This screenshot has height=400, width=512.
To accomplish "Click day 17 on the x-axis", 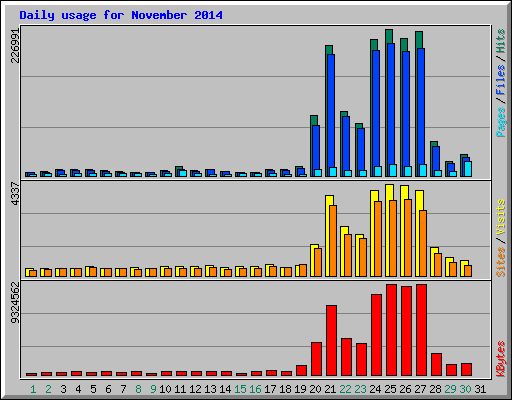I will click(x=270, y=389).
